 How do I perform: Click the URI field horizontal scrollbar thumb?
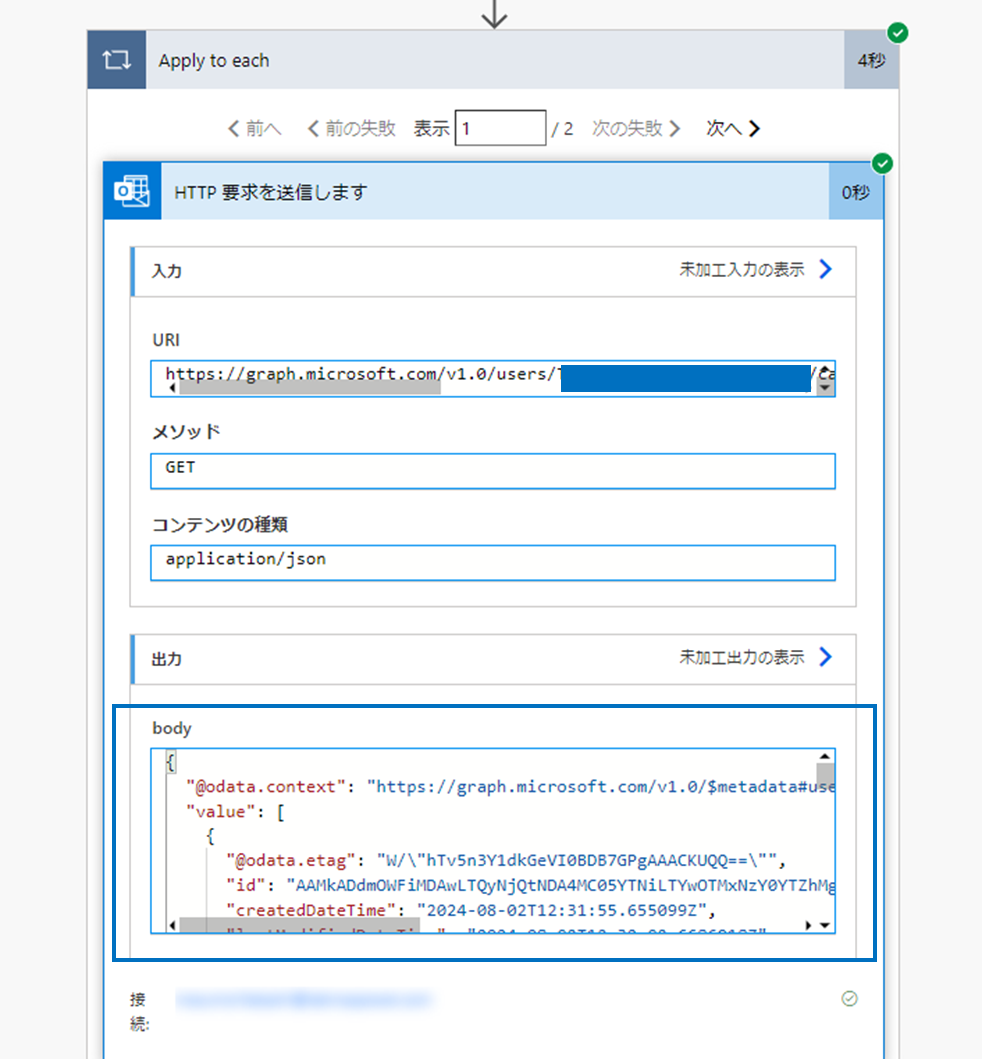coord(310,388)
